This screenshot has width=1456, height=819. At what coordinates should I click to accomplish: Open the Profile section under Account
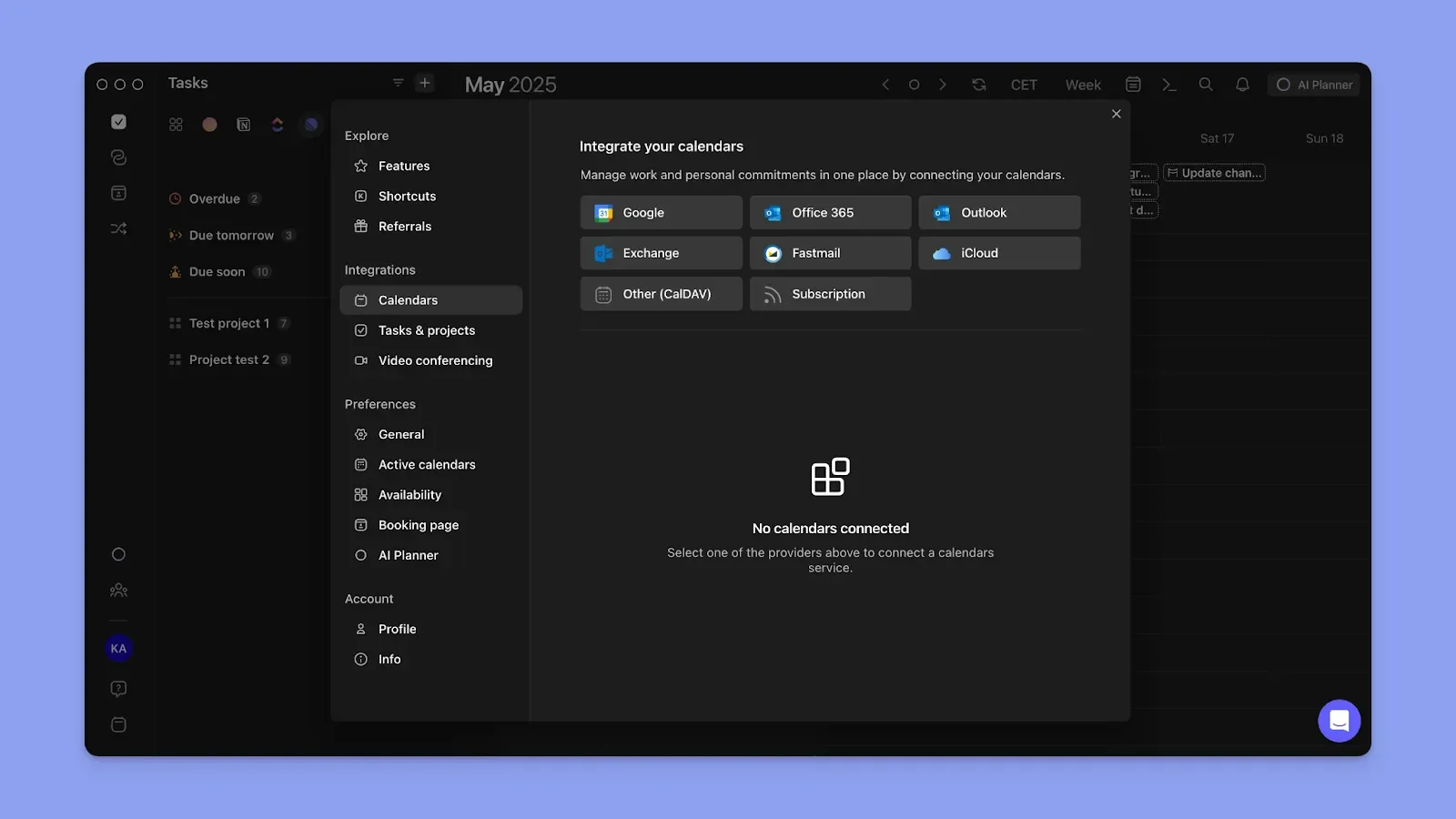(396, 628)
